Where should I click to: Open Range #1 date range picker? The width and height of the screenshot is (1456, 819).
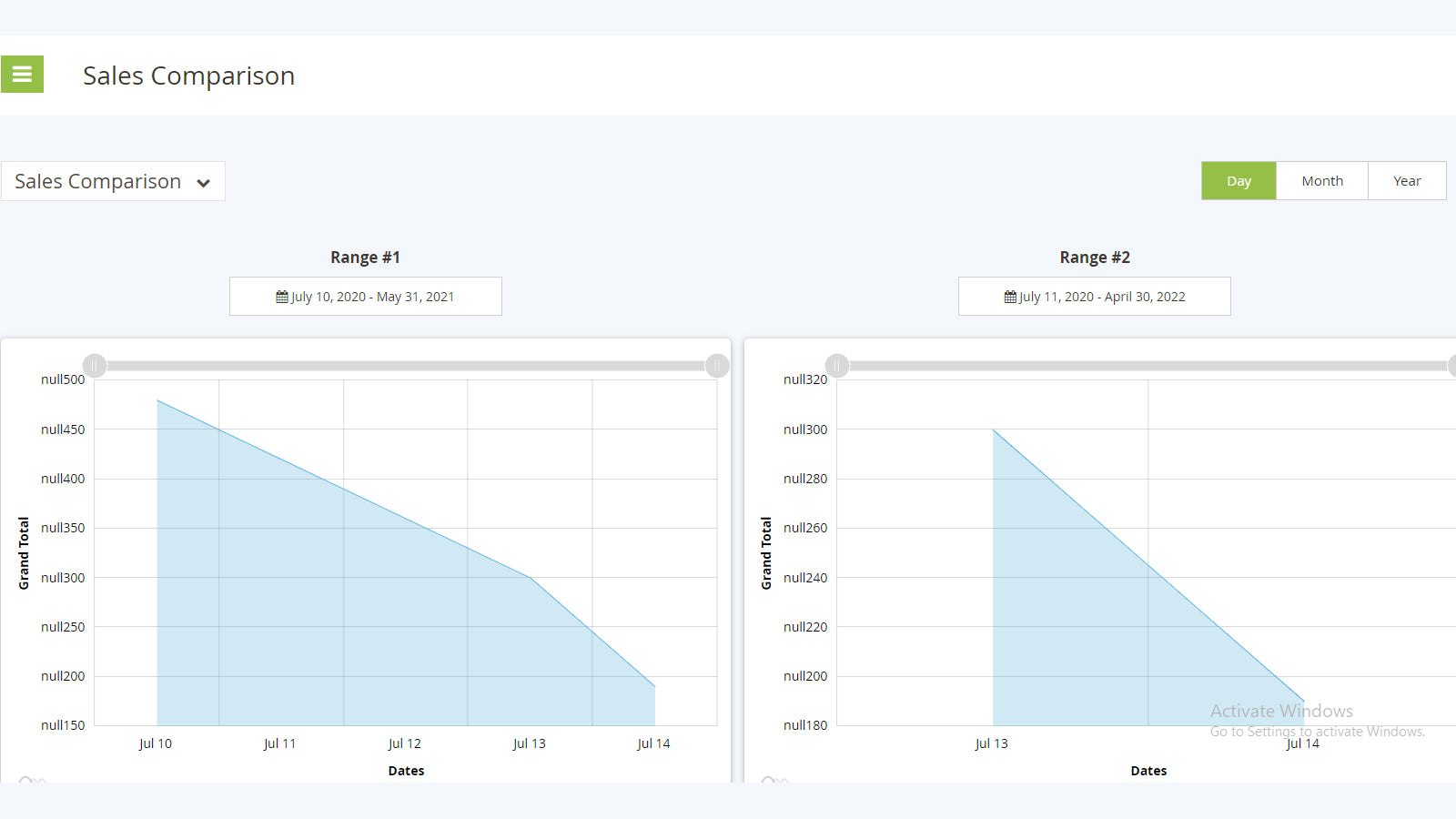click(x=366, y=297)
